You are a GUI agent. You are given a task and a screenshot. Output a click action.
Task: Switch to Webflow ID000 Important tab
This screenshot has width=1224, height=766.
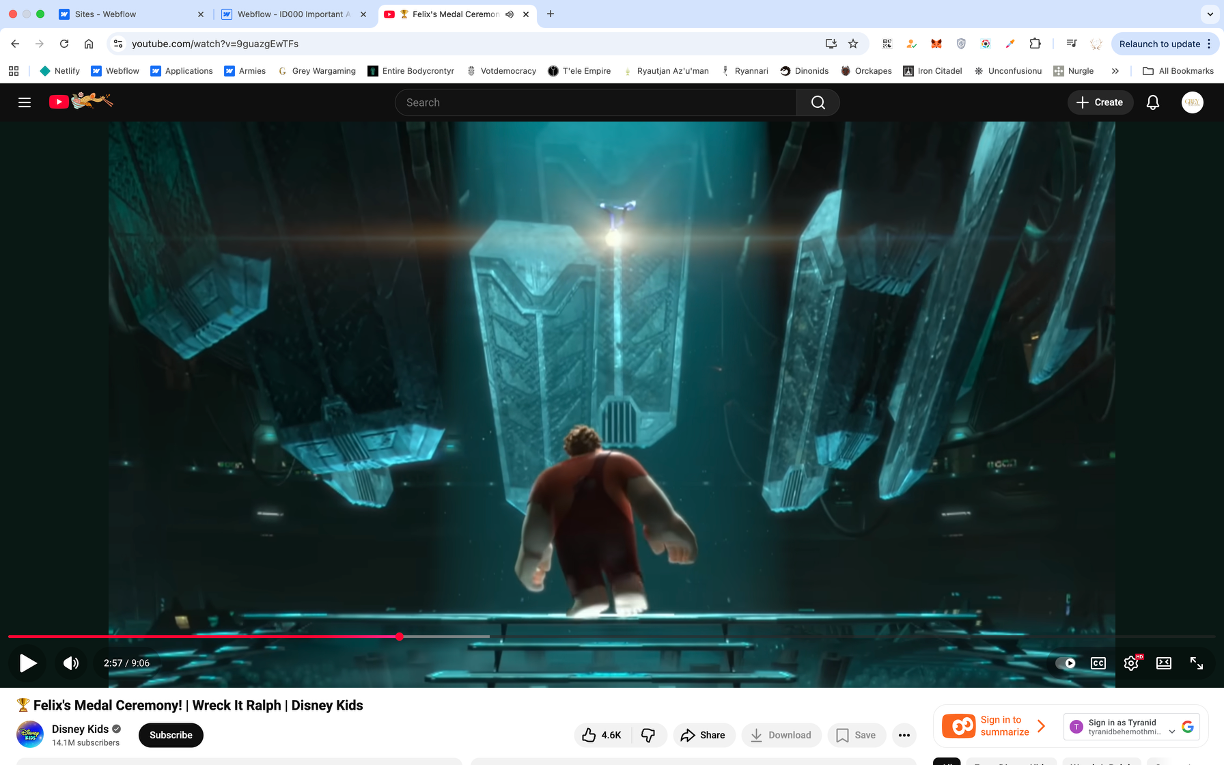coord(293,14)
